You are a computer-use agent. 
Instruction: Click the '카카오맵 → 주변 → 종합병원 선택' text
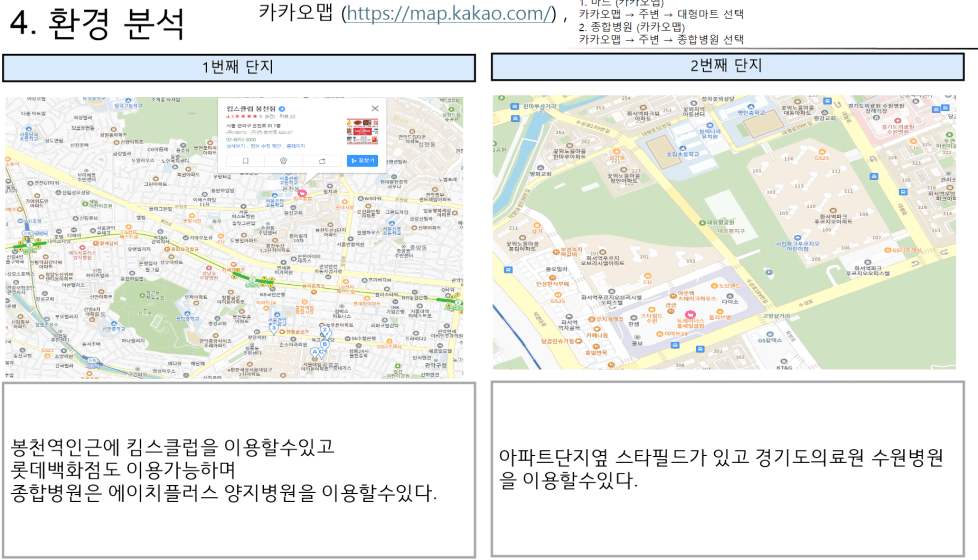pyautogui.click(x=661, y=39)
